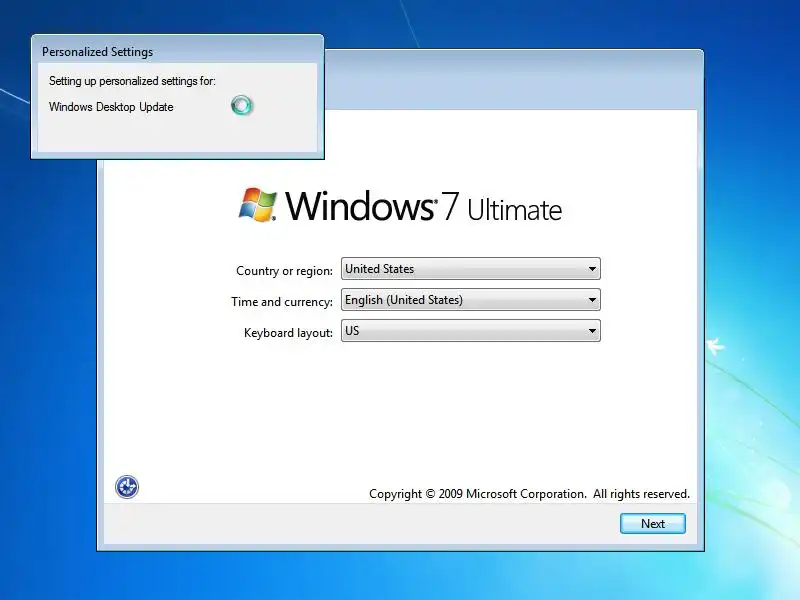Click the Next button
The height and width of the screenshot is (600, 800).
pos(653,523)
